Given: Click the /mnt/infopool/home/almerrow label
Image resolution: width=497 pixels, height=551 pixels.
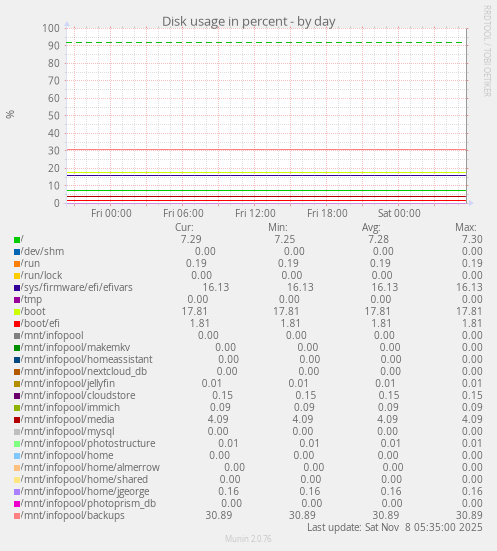Looking at the screenshot, I should coord(90,467).
